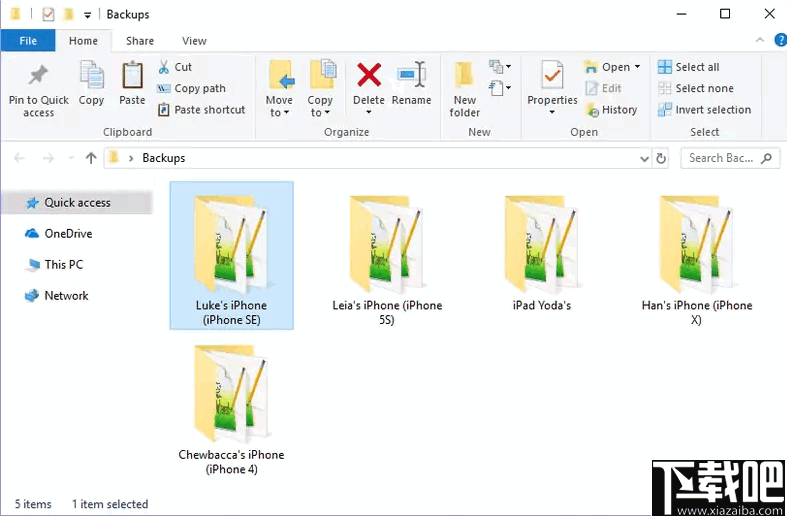
Task: Click Select none
Action: 696,88
